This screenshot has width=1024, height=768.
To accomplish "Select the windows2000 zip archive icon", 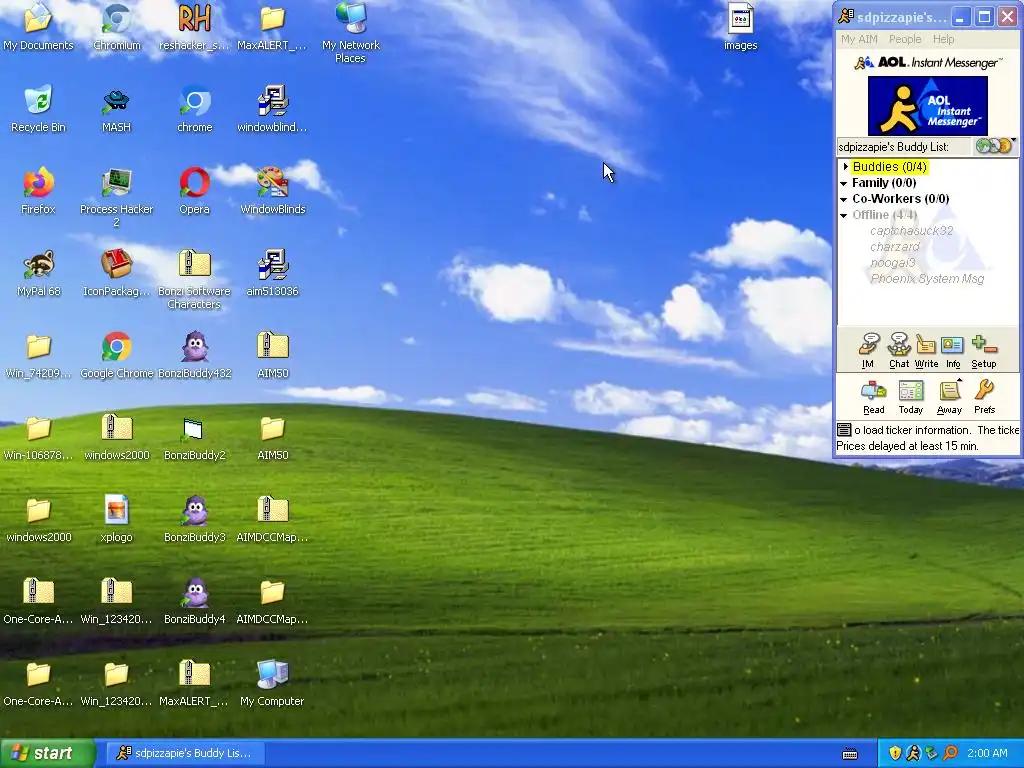I will 116,438.
